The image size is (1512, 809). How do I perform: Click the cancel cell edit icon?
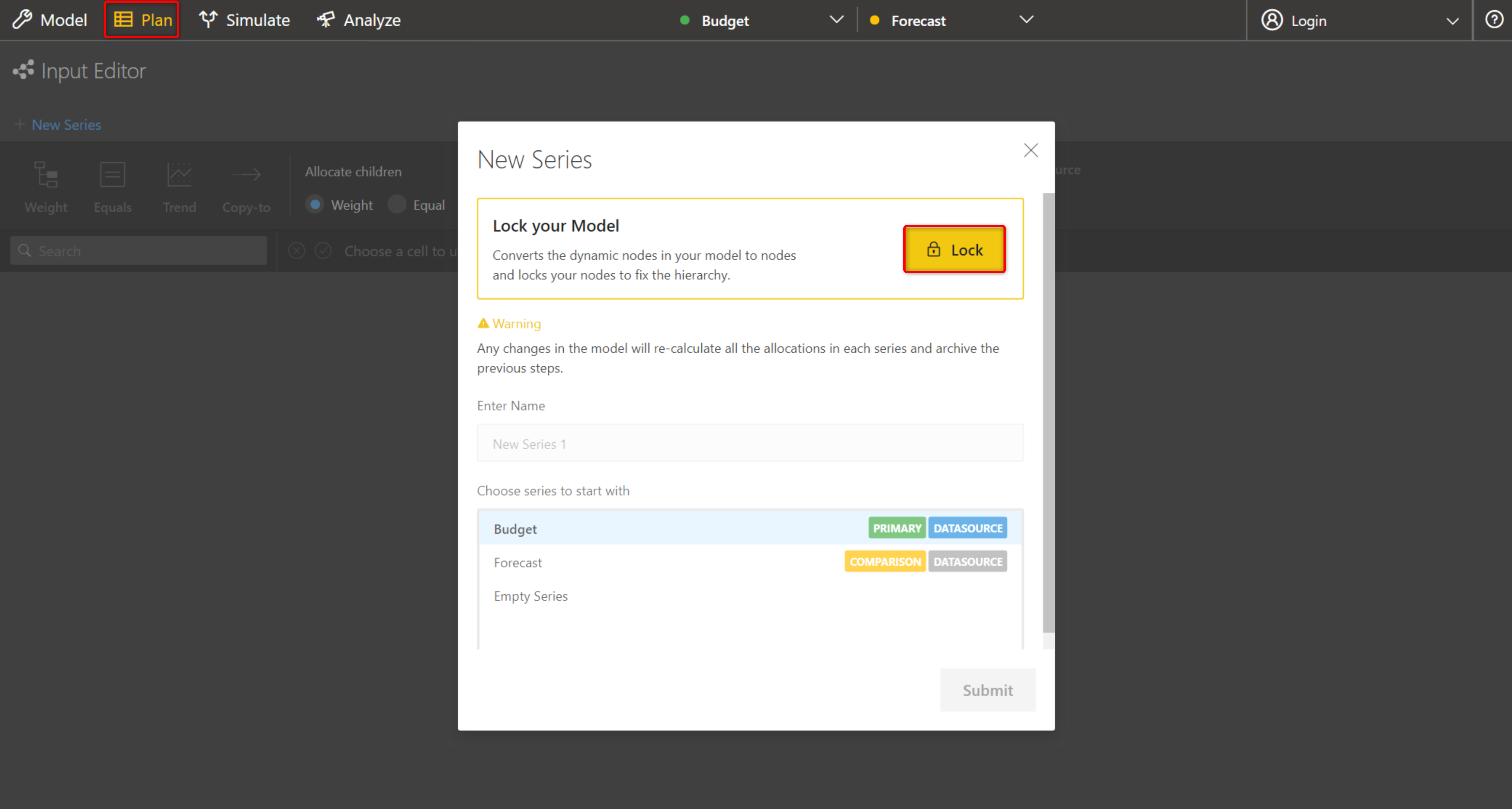tap(297, 250)
